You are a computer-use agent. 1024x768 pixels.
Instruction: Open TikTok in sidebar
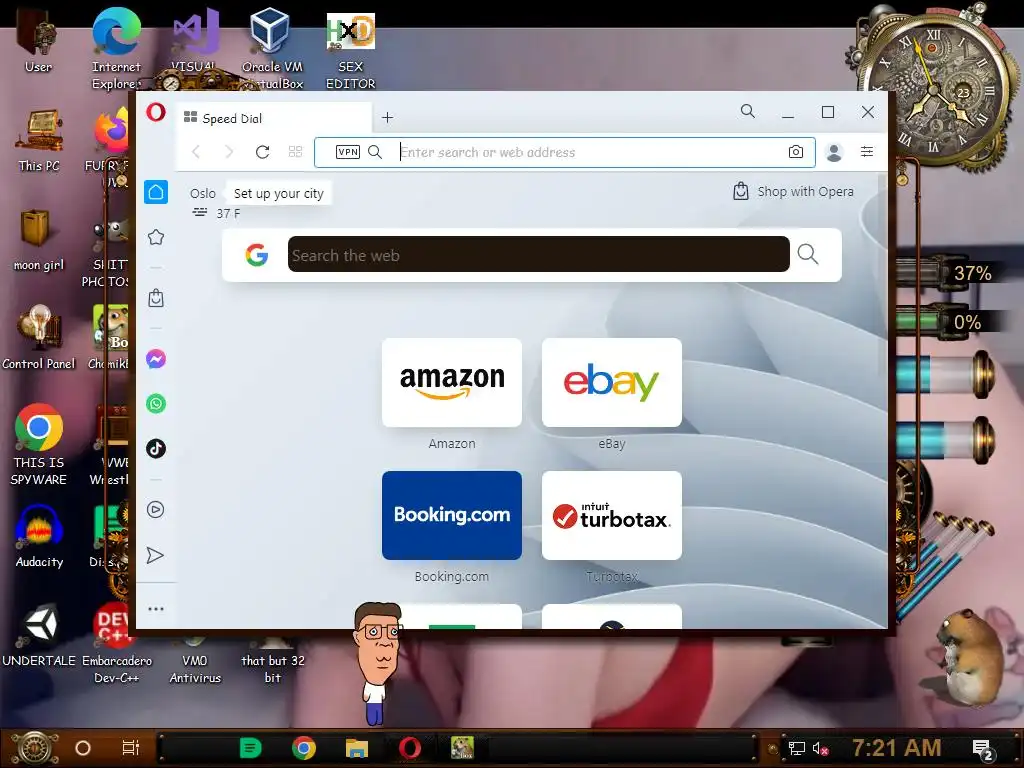click(x=156, y=449)
